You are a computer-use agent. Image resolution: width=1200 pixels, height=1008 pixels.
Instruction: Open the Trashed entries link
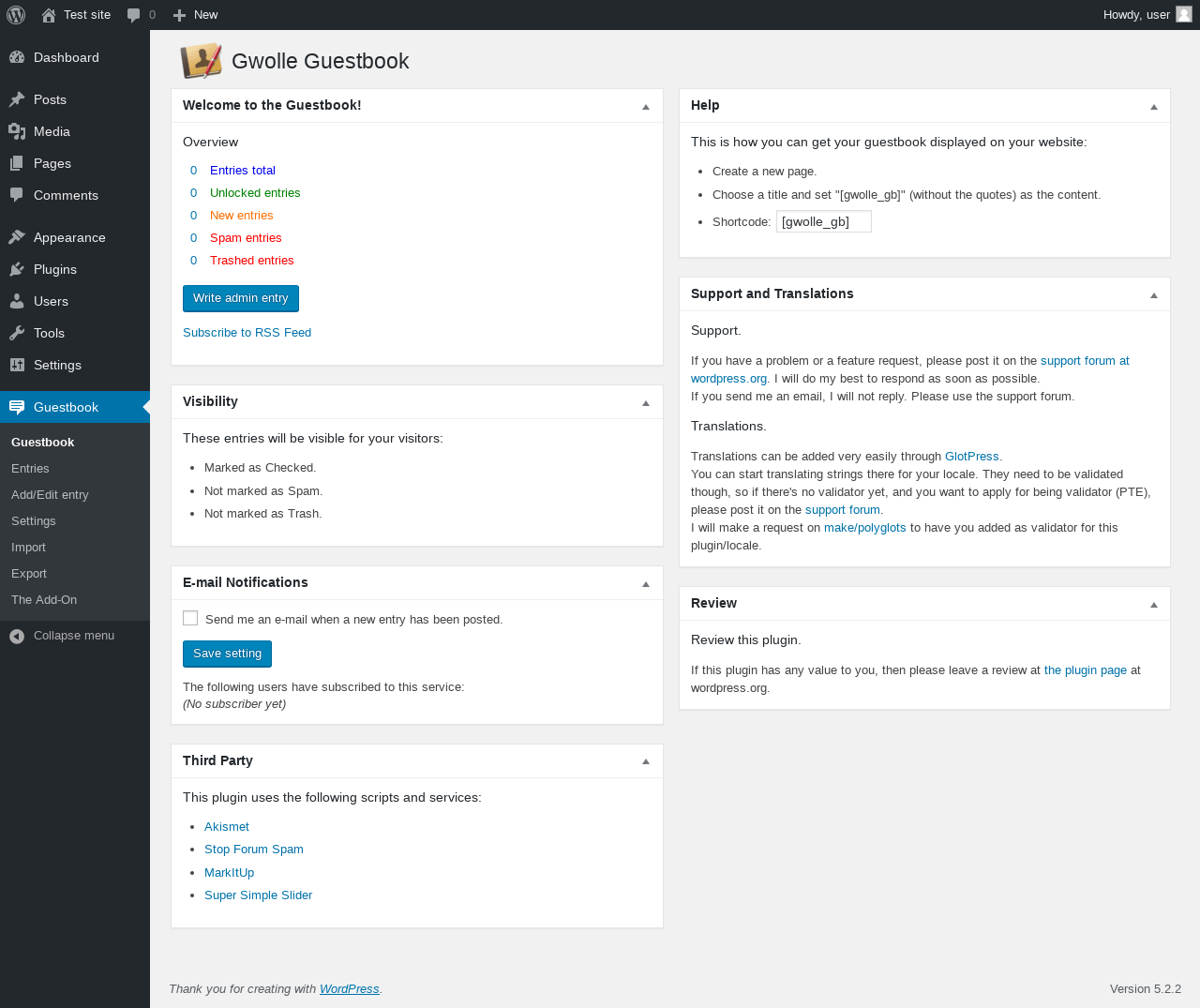(x=251, y=261)
